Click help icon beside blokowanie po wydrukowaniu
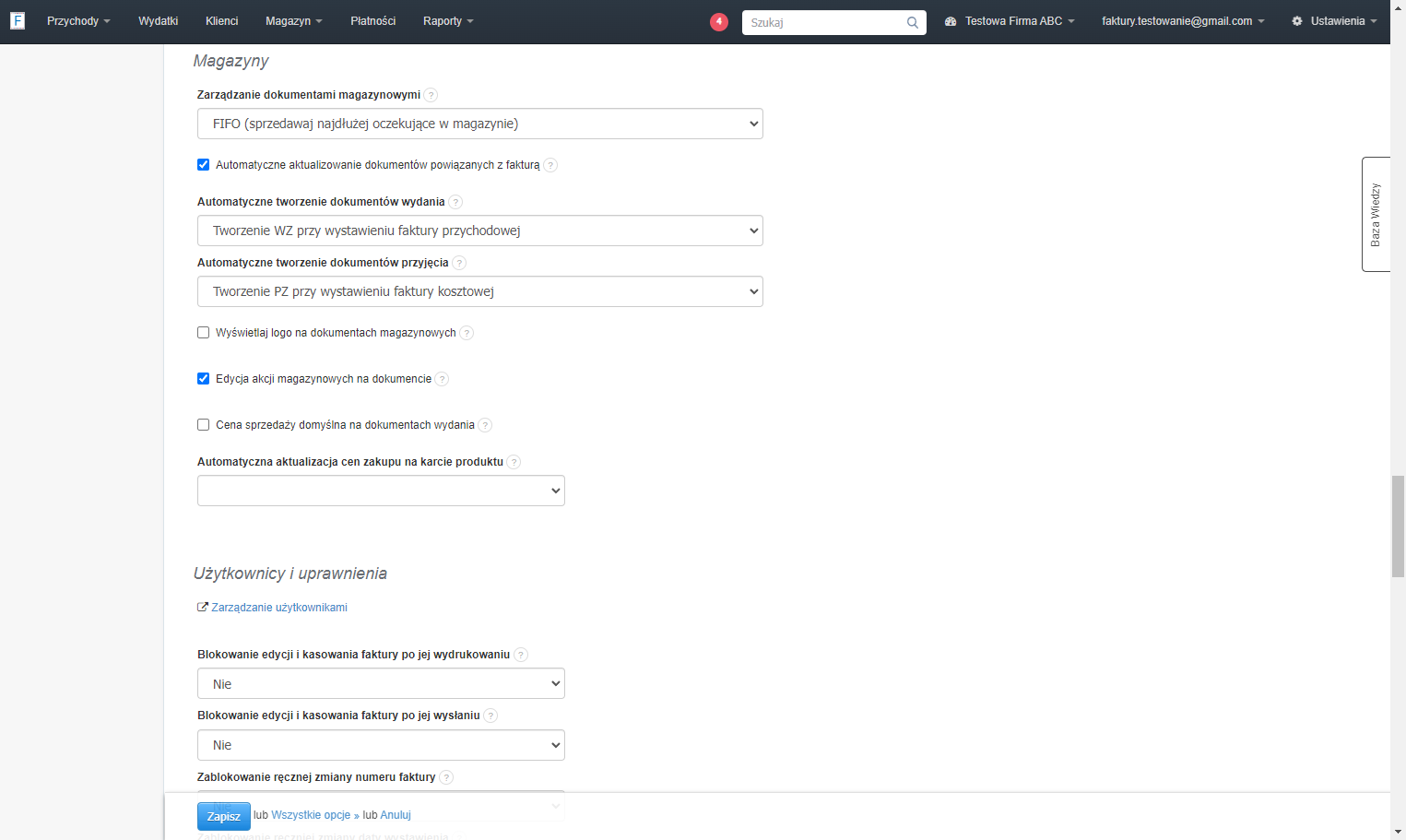 pyautogui.click(x=521, y=655)
